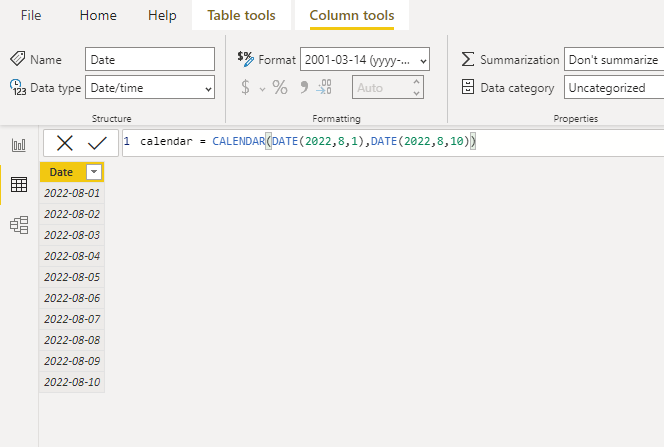Click inside the DAX formula bar

[x=393, y=143]
